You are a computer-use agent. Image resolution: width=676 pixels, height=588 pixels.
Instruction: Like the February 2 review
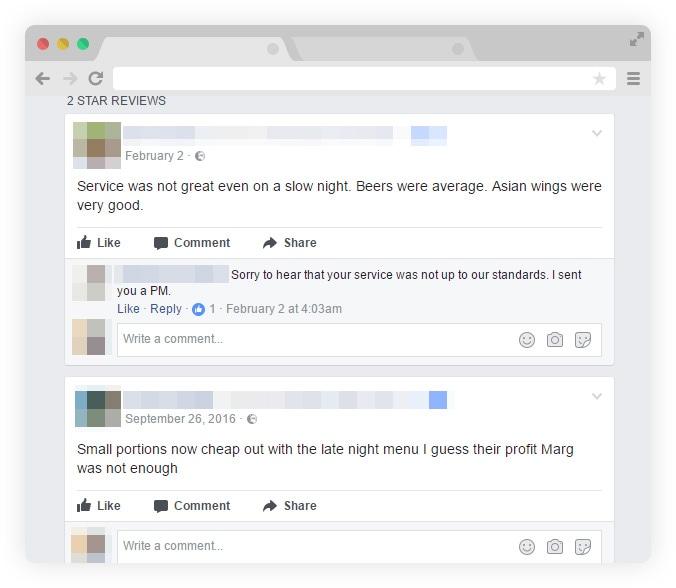(99, 243)
